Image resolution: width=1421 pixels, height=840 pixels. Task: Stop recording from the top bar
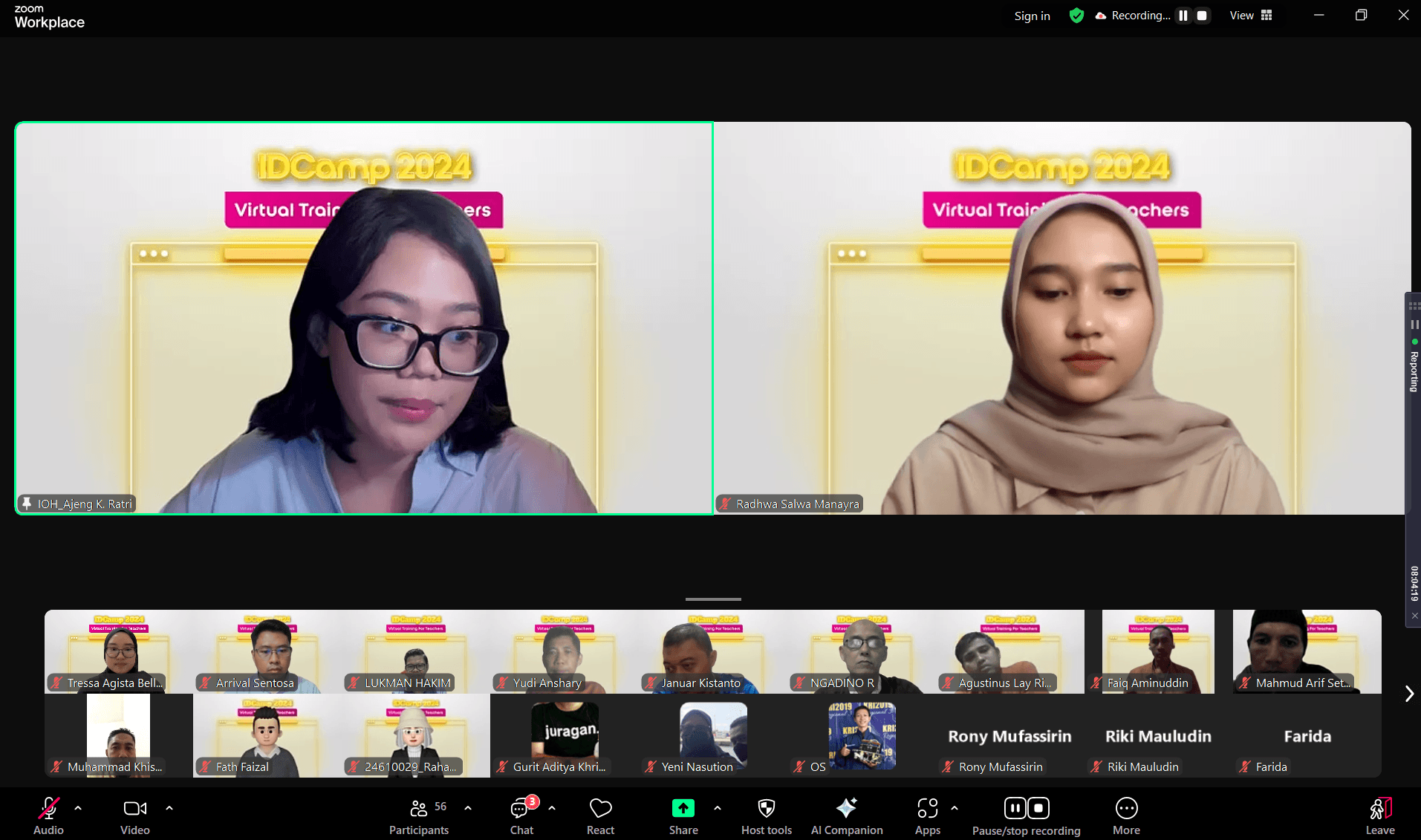1202,16
